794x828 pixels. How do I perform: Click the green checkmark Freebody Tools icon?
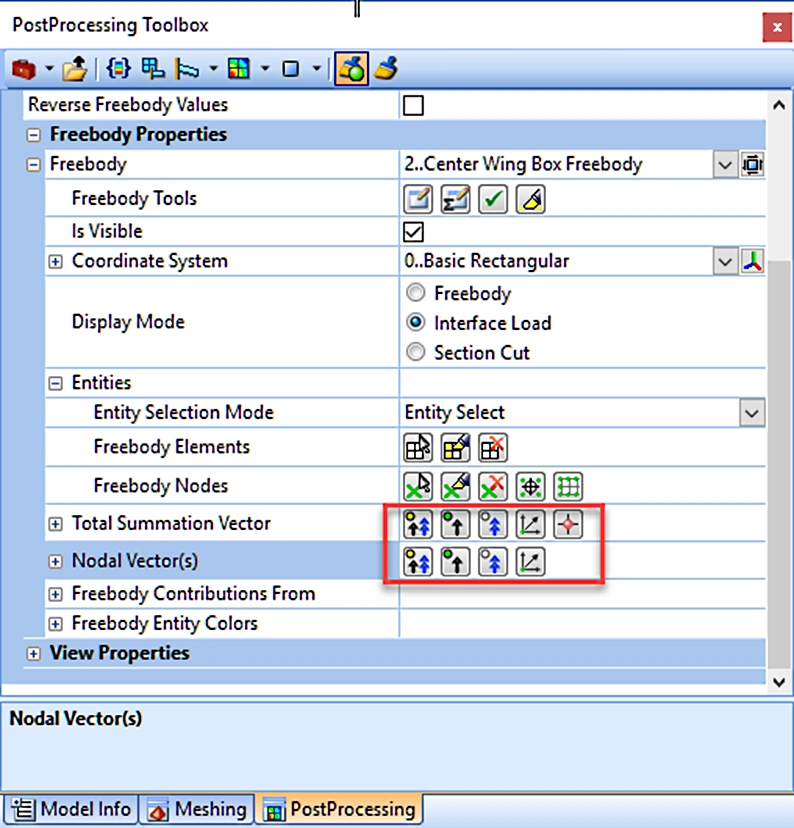coord(493,199)
